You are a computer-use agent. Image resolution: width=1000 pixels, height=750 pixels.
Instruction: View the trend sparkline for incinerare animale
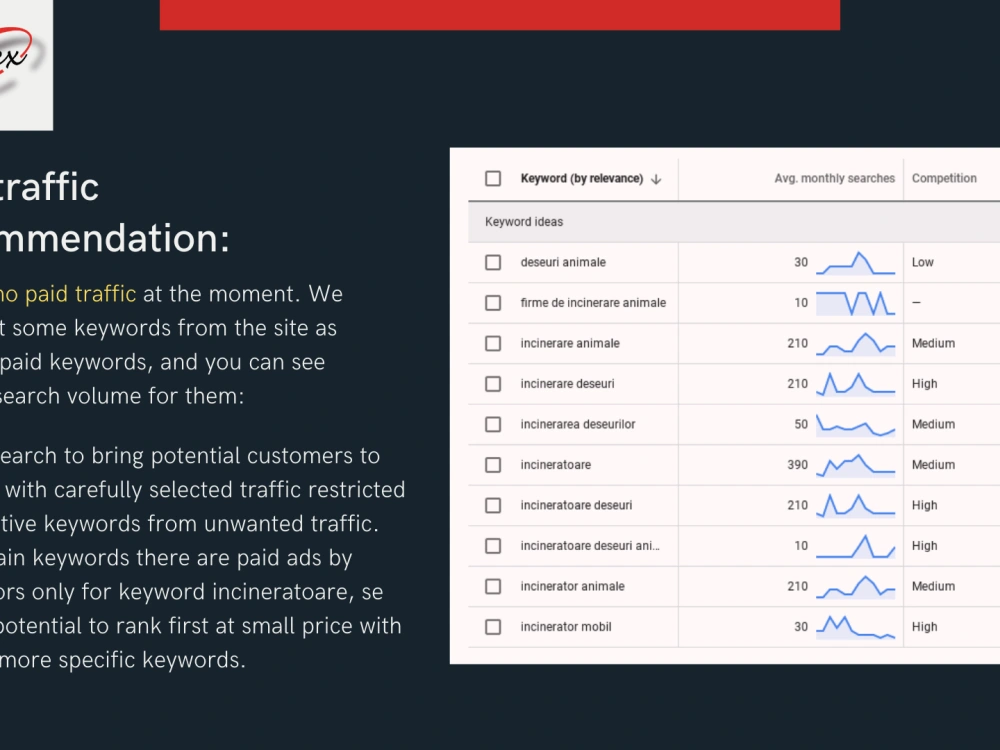(855, 343)
